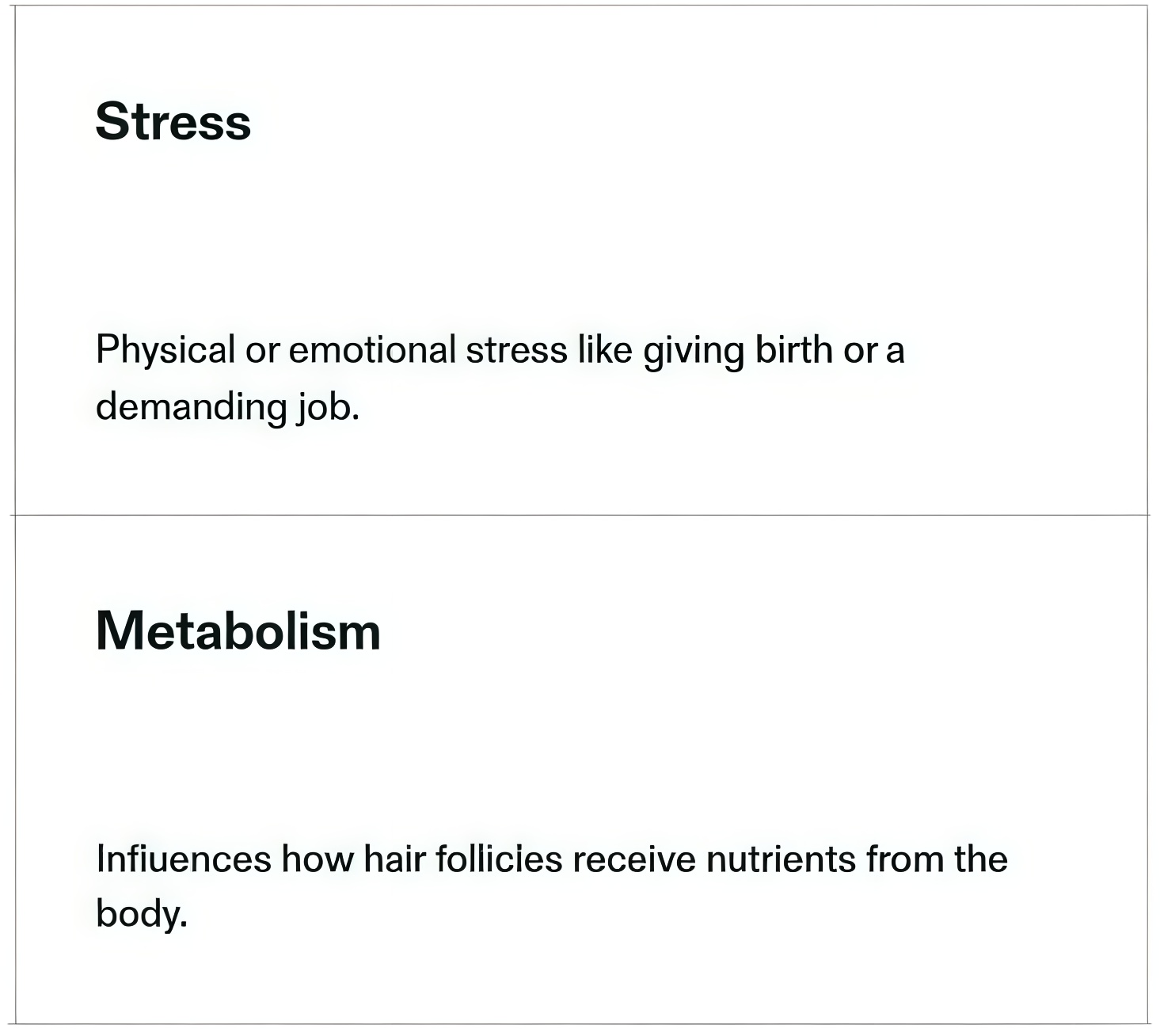Click the word 'like' before giving birth
The width and height of the screenshot is (1160, 1036).
605,349
